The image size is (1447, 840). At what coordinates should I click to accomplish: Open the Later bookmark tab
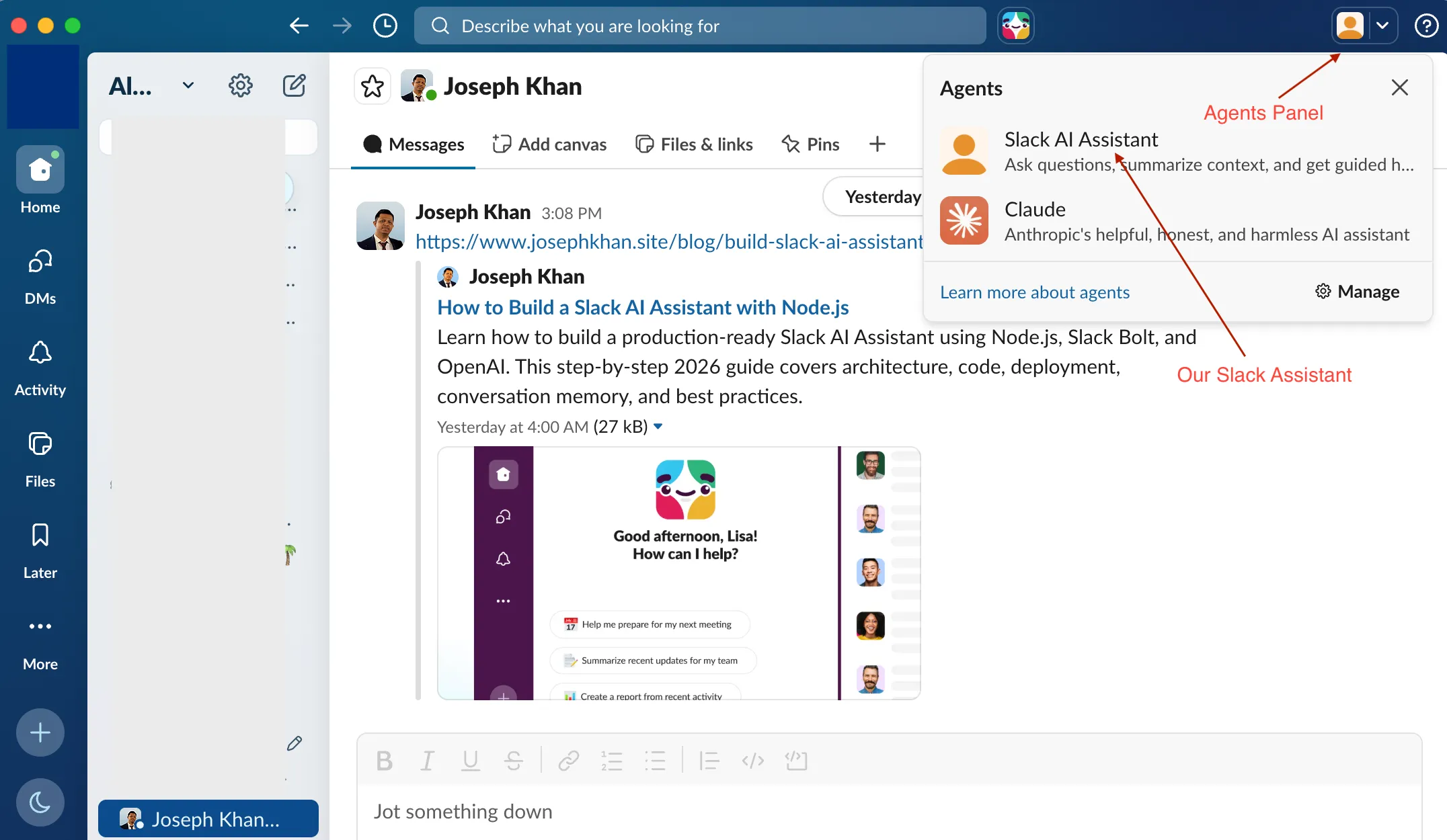[40, 551]
